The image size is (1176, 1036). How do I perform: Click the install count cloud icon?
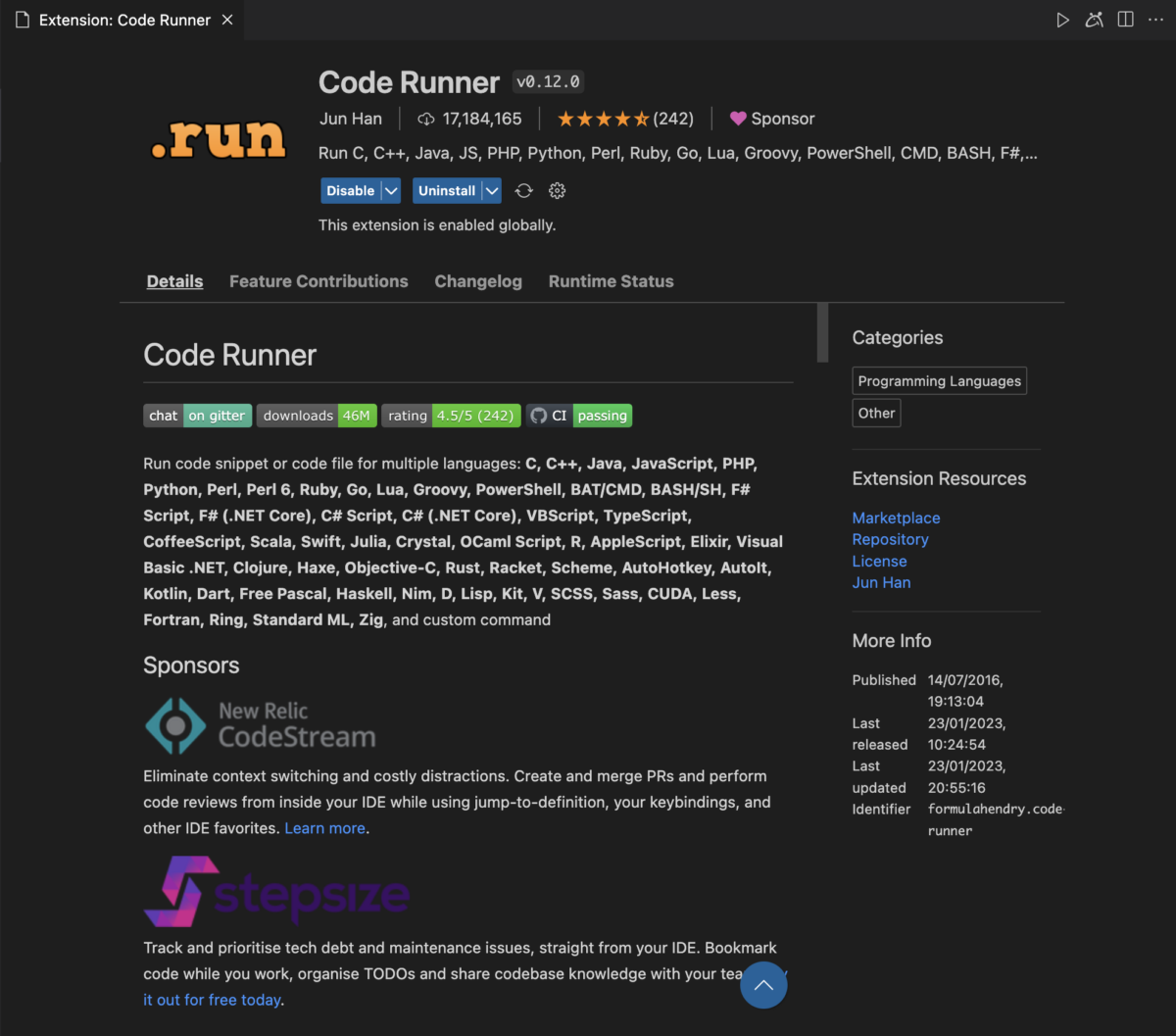pyautogui.click(x=426, y=119)
